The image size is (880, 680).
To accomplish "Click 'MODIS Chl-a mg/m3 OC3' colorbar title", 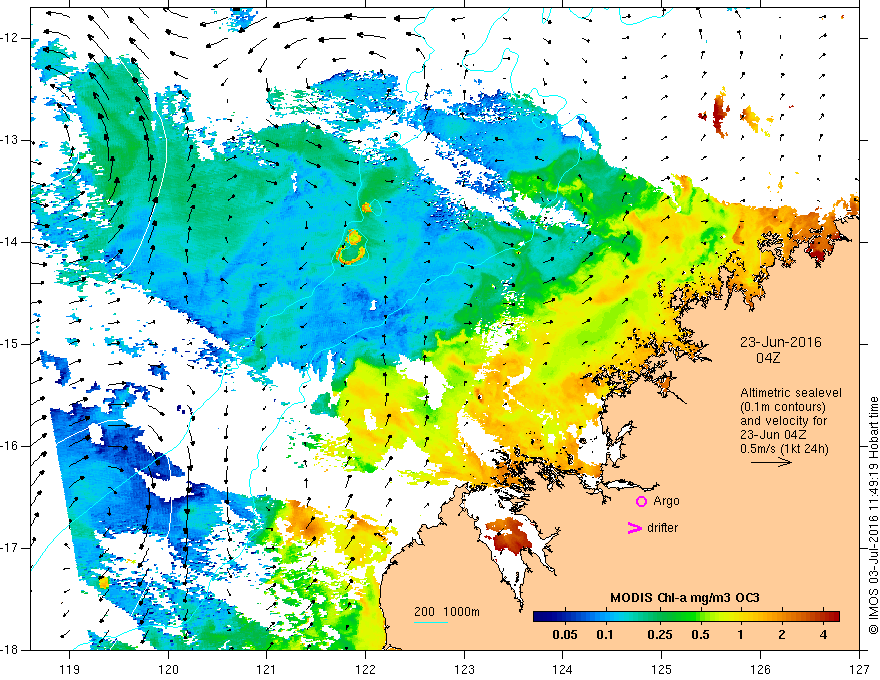I will click(x=685, y=598).
